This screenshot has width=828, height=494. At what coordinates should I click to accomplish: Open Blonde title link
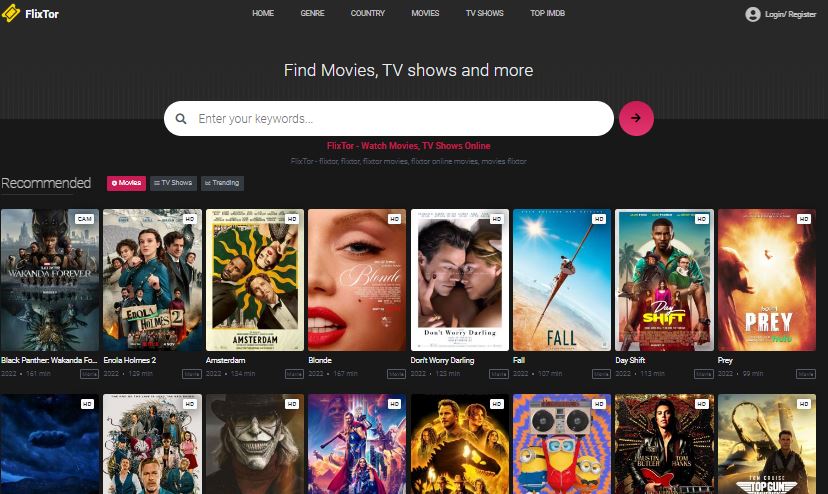[x=320, y=360]
